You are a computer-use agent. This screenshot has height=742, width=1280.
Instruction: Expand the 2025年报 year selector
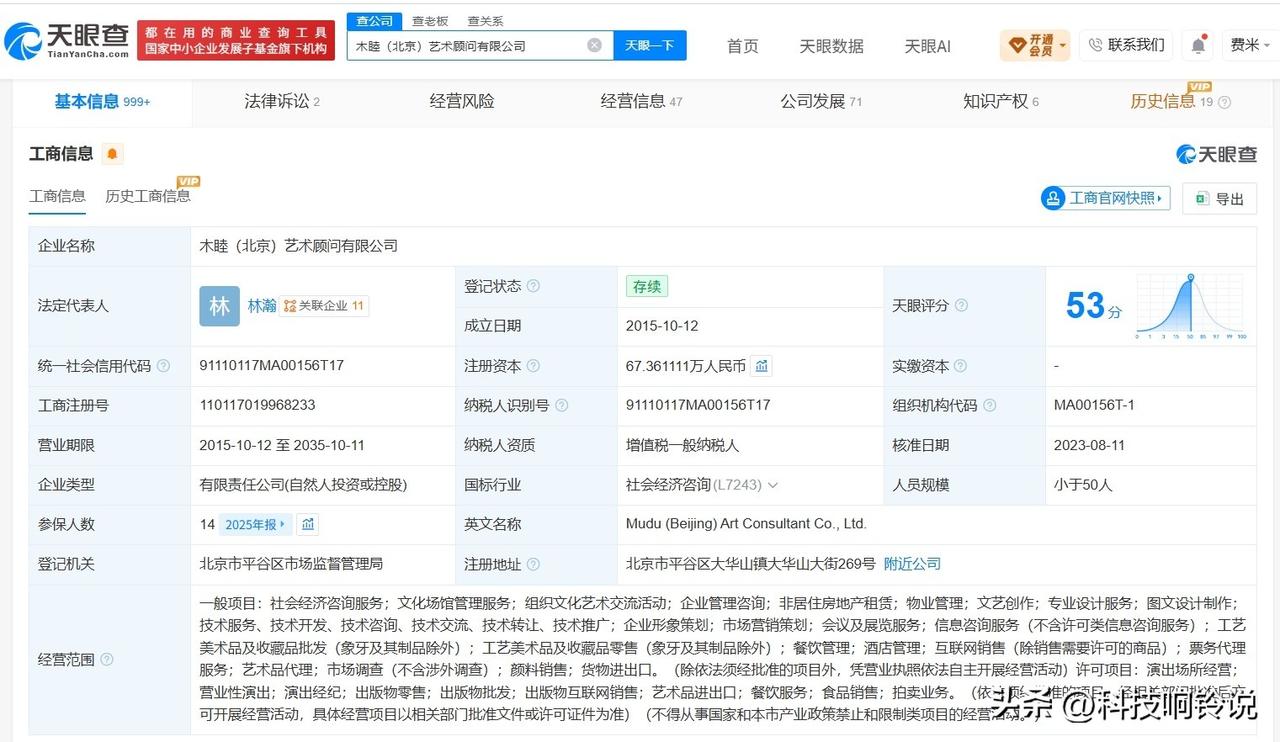pos(257,524)
